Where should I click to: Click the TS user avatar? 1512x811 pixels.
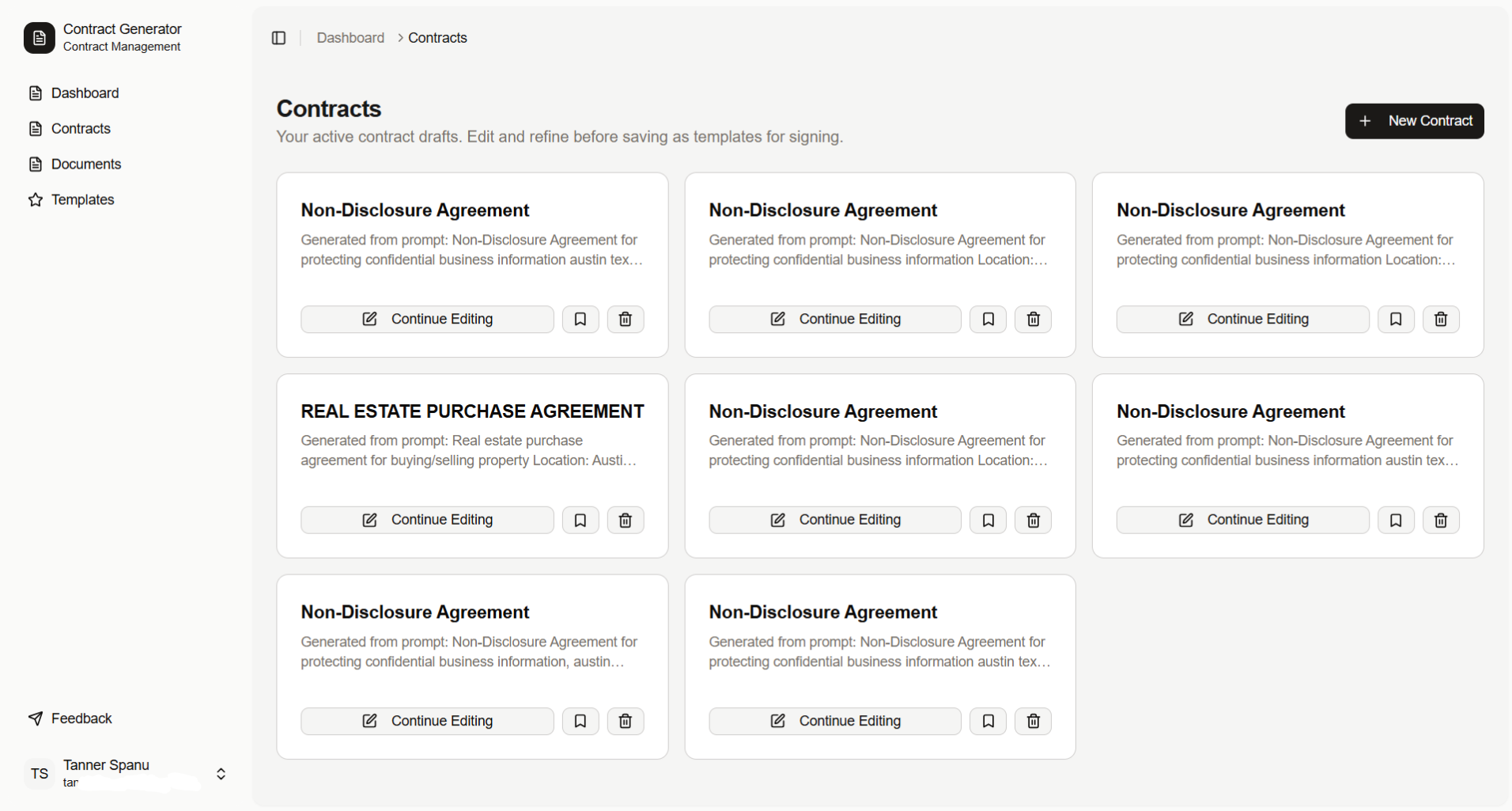tap(40, 774)
